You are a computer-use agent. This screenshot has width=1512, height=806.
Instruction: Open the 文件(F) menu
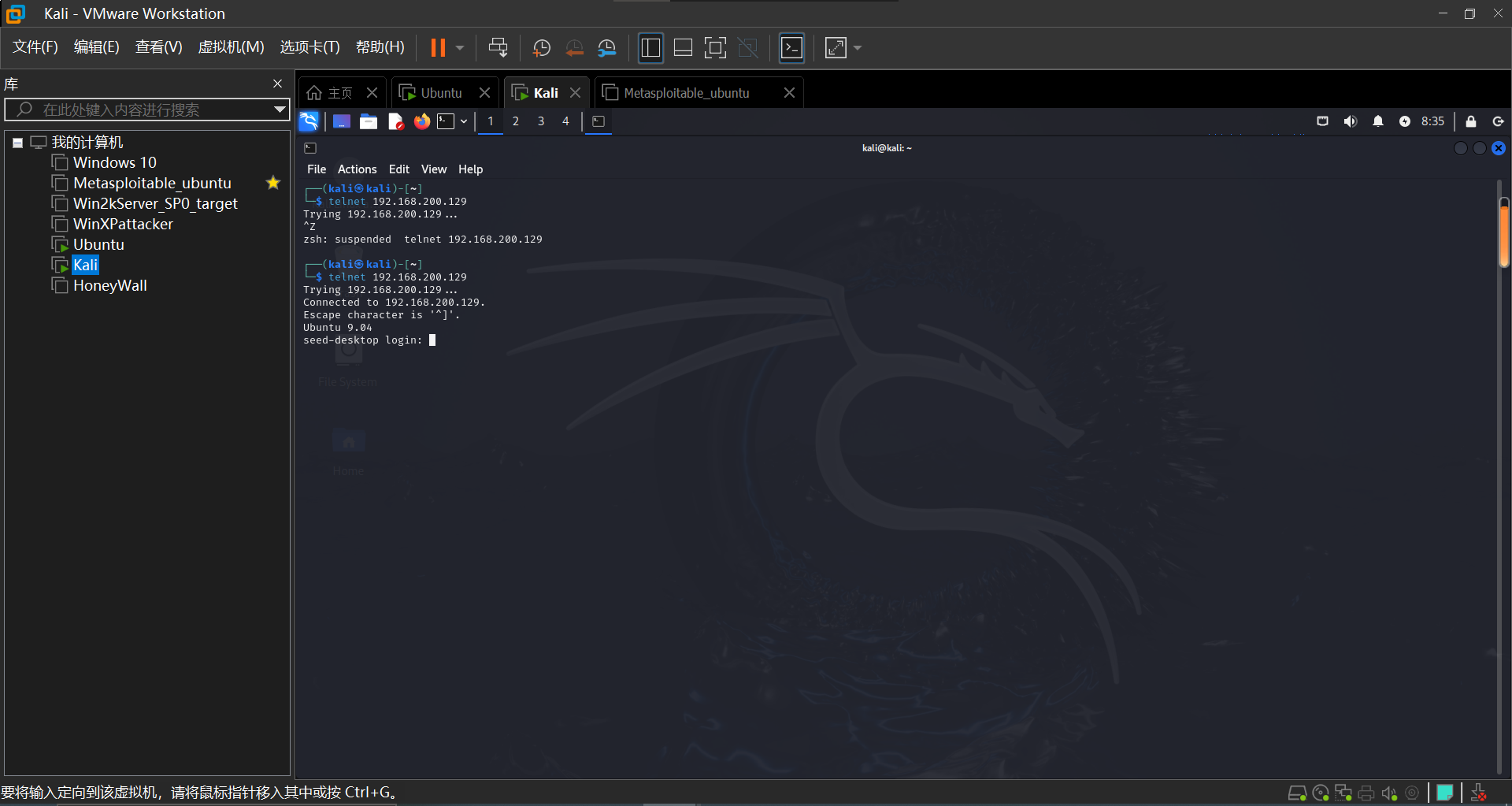coord(35,47)
